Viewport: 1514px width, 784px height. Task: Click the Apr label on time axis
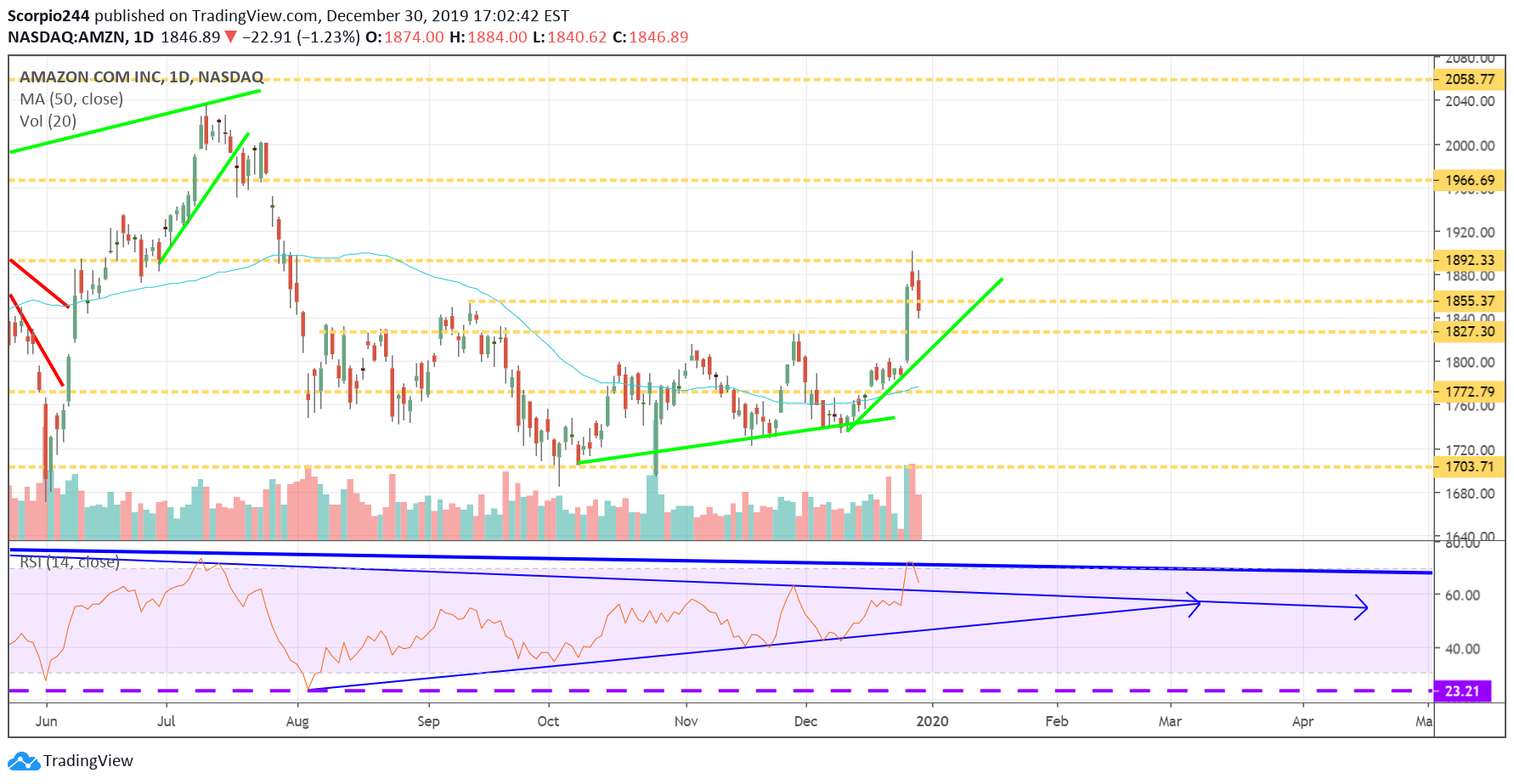pos(1302,721)
